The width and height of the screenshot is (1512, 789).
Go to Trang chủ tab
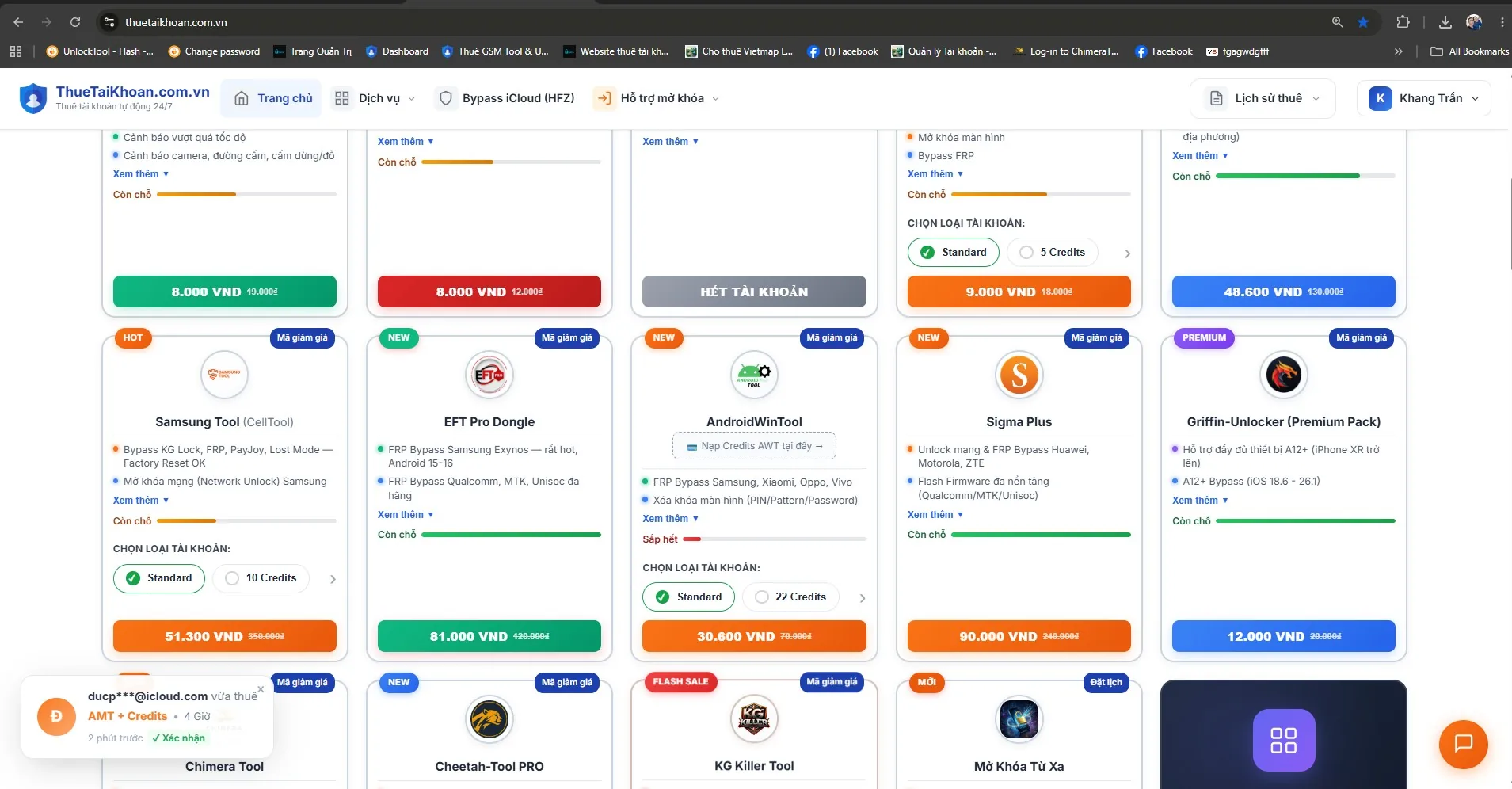[272, 98]
